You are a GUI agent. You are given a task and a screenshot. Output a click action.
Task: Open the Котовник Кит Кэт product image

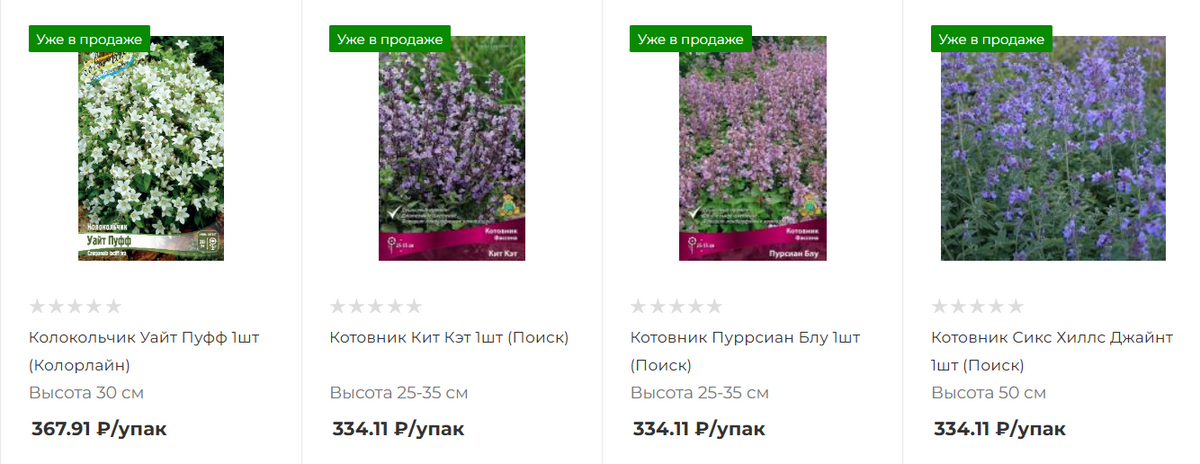click(451, 150)
